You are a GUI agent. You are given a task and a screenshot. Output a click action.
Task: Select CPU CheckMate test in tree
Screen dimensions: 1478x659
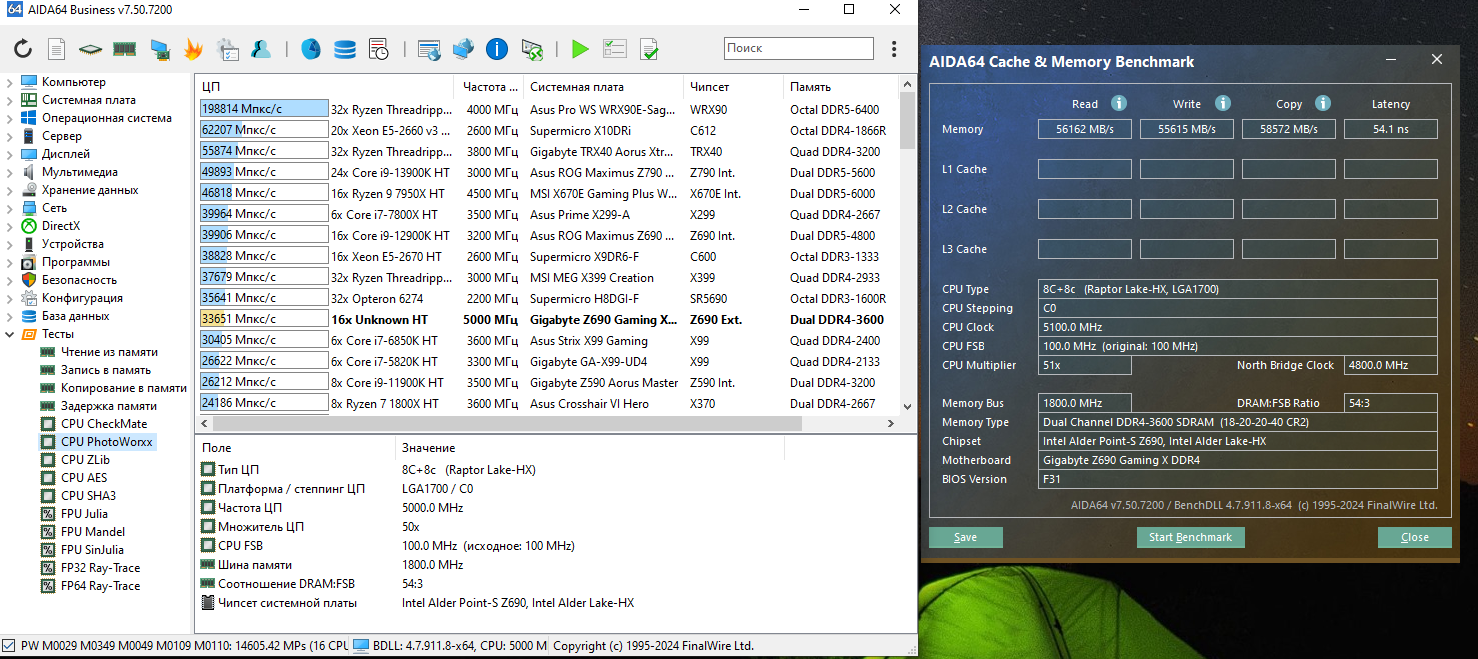coord(103,423)
